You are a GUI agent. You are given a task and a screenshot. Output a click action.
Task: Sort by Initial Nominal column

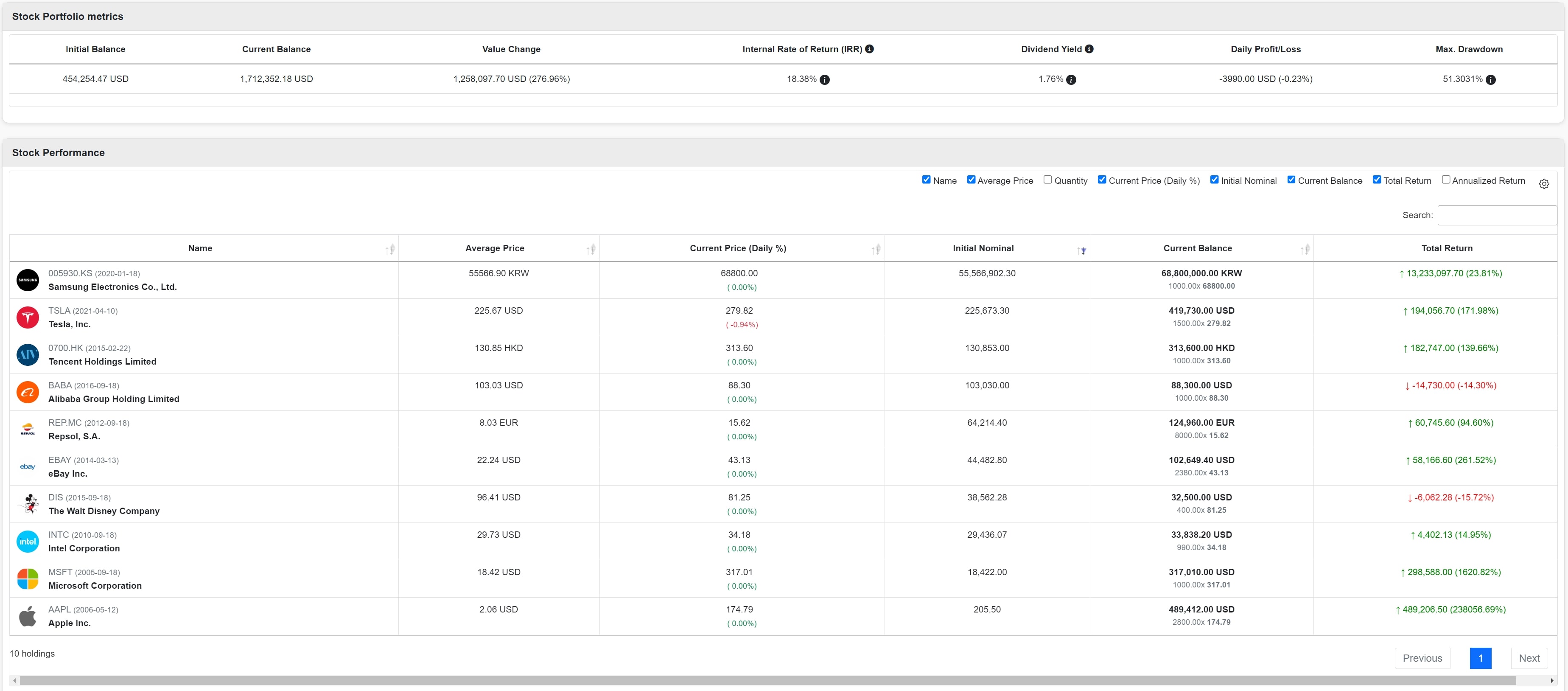click(987, 248)
